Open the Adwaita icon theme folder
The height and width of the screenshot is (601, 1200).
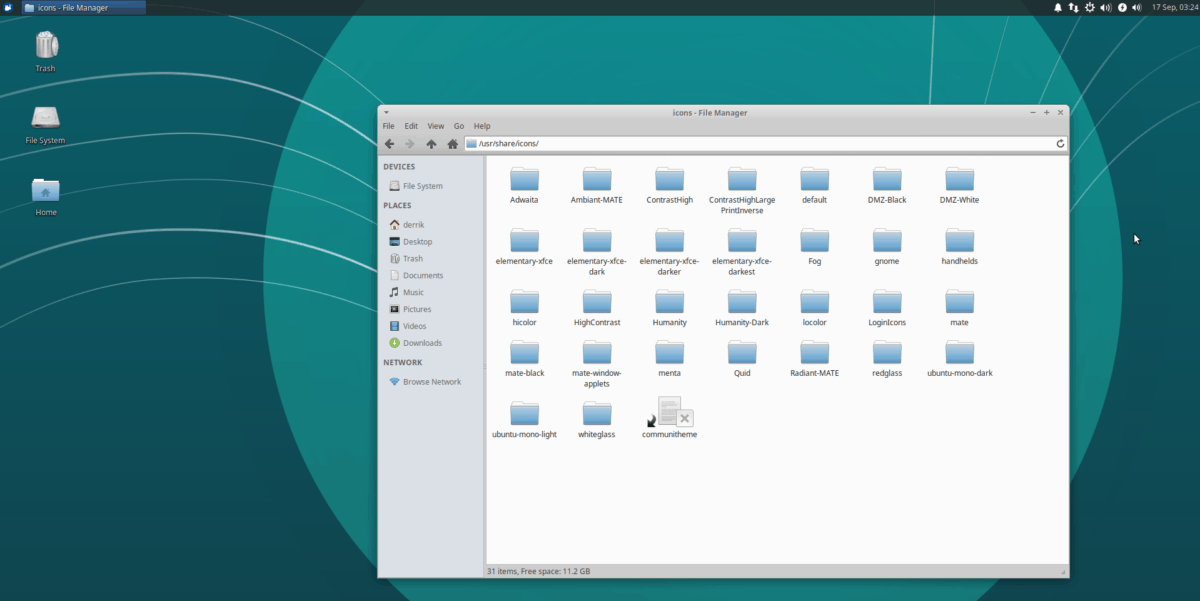coord(524,180)
